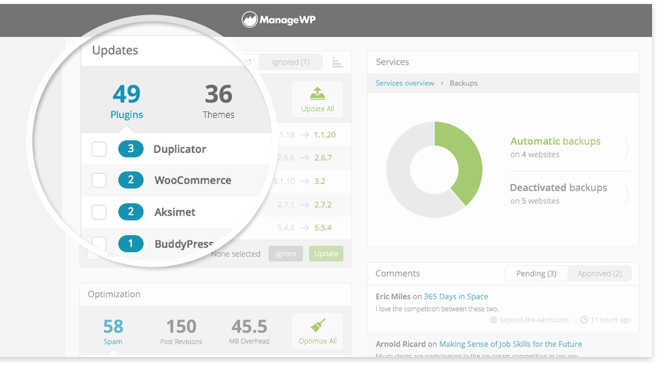Open the 365 Days in Space link
The height and width of the screenshot is (365, 658).
(456, 297)
